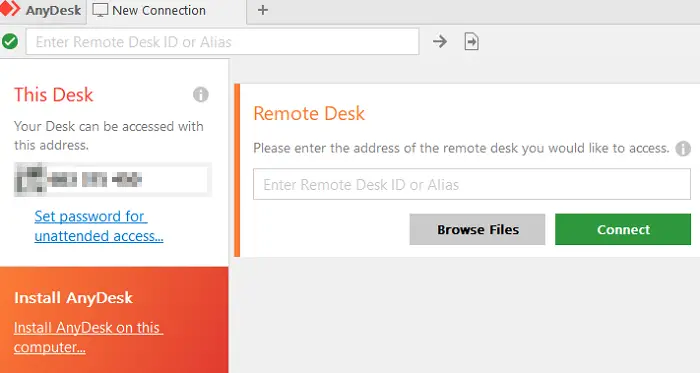Open Install AnyDesk on this computer link
700x373 pixels.
pyautogui.click(x=88, y=337)
